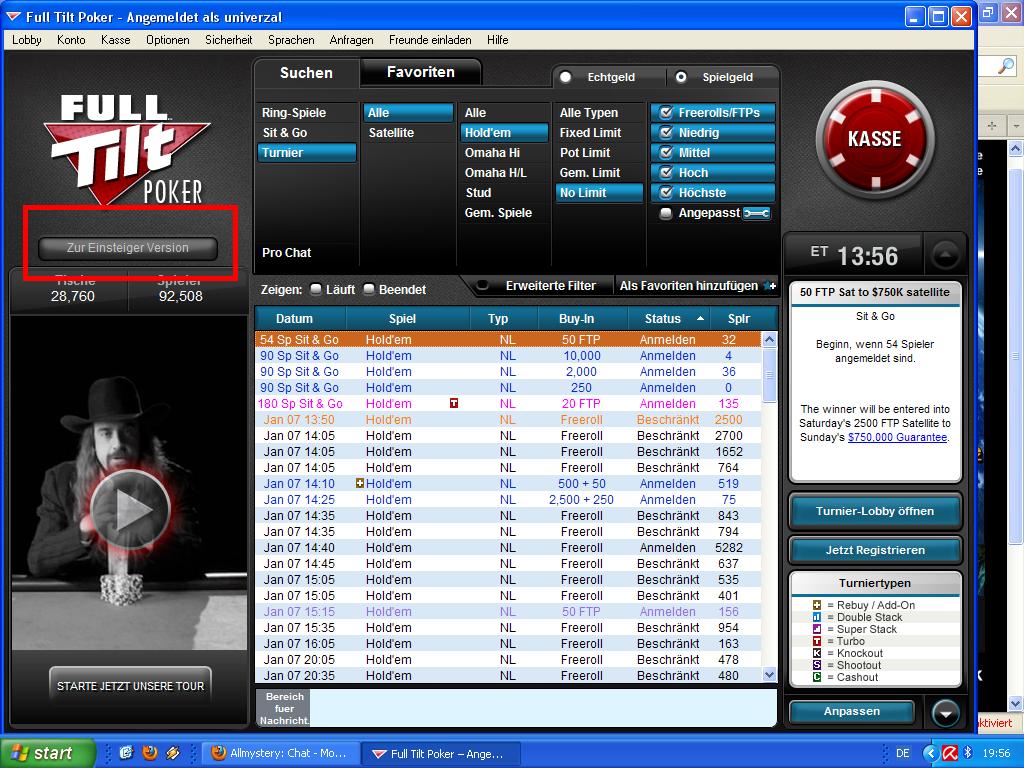Click the Anpassen button
Screen dimensions: 1024x768
(x=852, y=711)
